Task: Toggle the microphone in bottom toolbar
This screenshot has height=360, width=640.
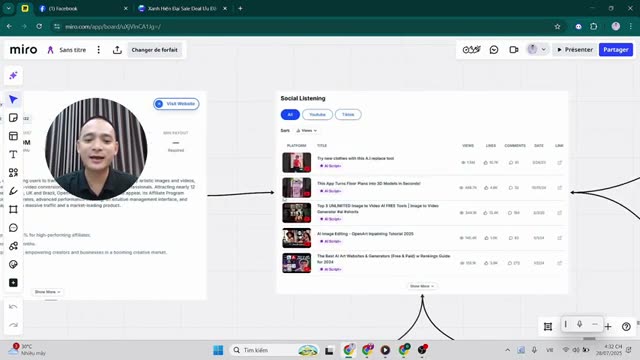Action: [579, 324]
